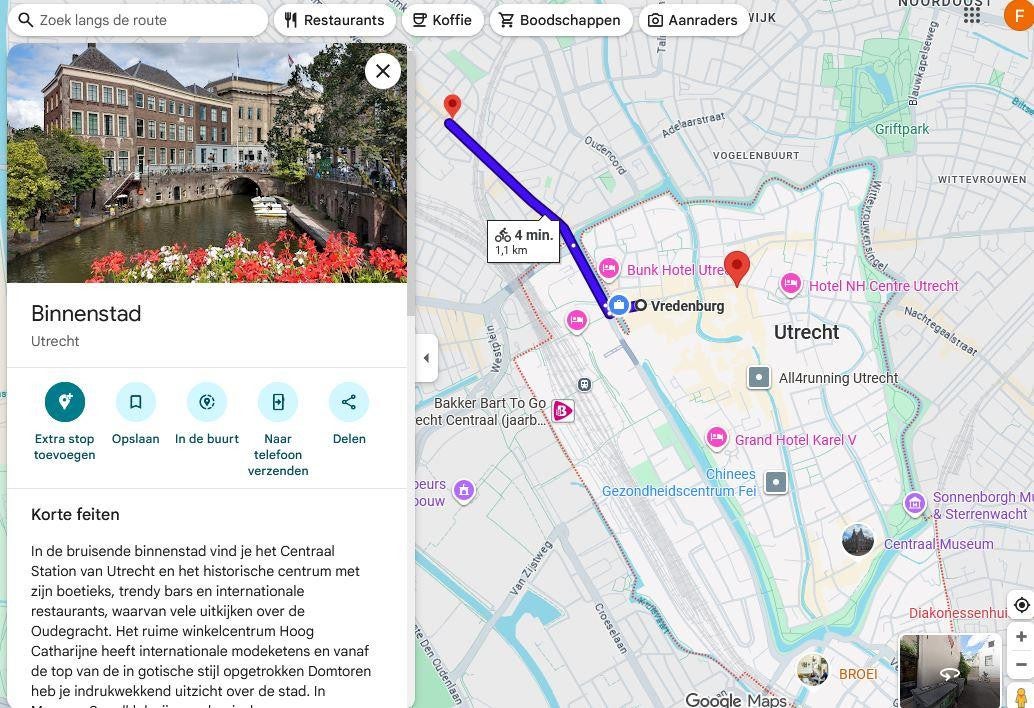Save Binnenstad with the Opslaan icon
This screenshot has height=708, width=1034.
[x=136, y=402]
